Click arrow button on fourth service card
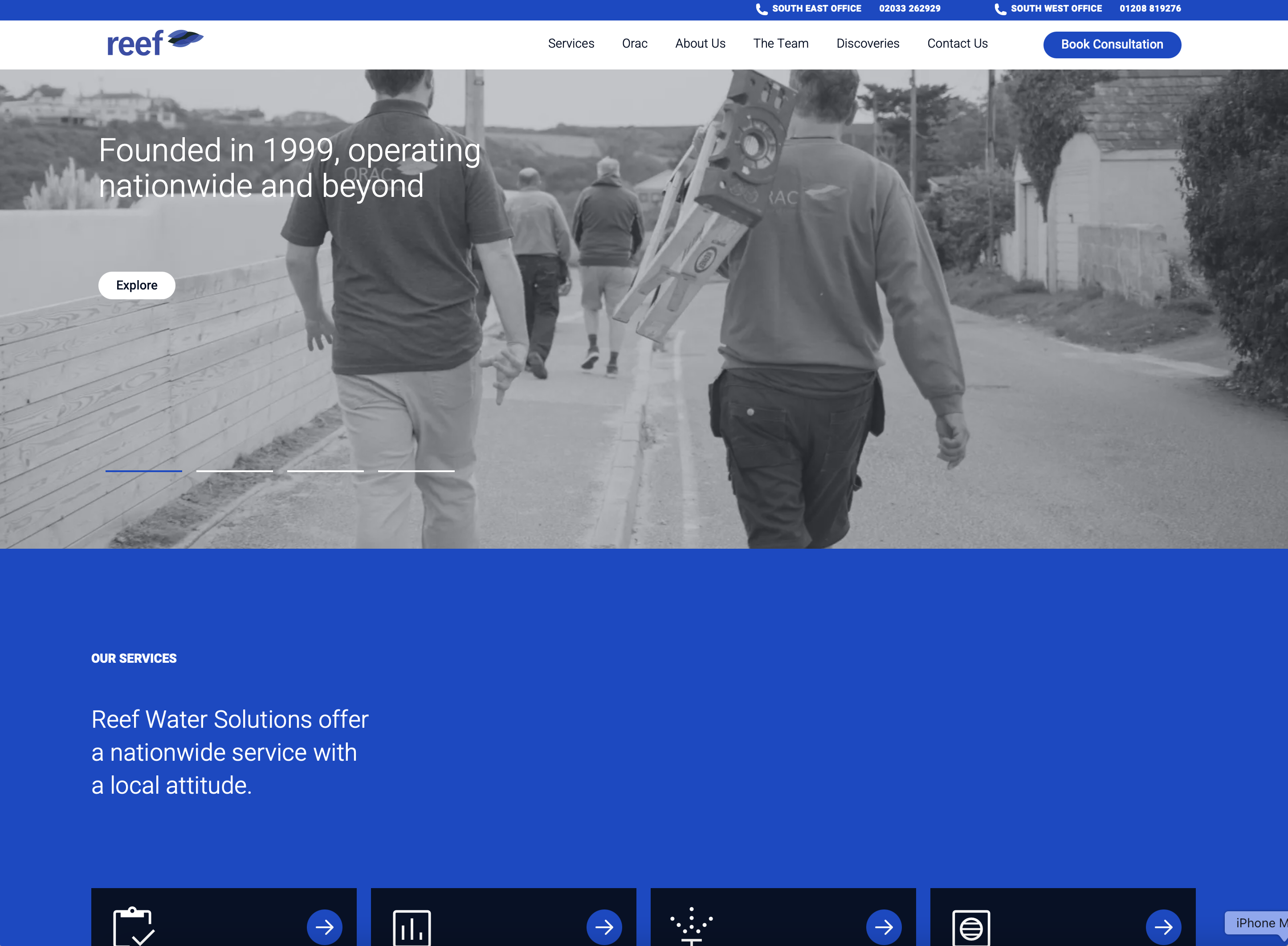The height and width of the screenshot is (946, 1288). 1163,927
